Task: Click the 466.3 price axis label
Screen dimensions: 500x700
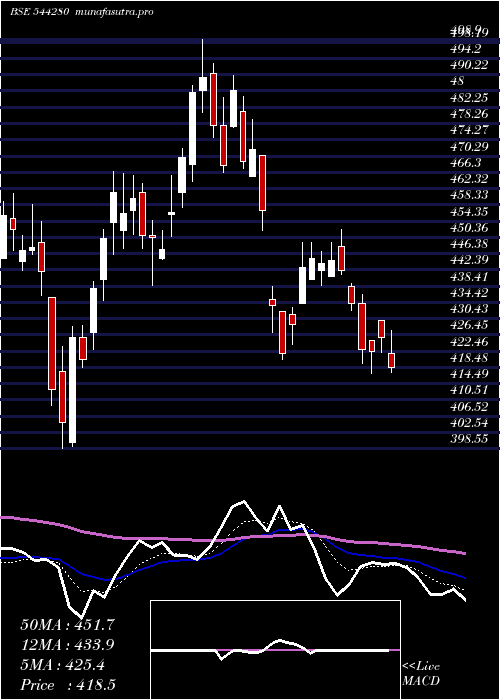Action: [x=465, y=162]
